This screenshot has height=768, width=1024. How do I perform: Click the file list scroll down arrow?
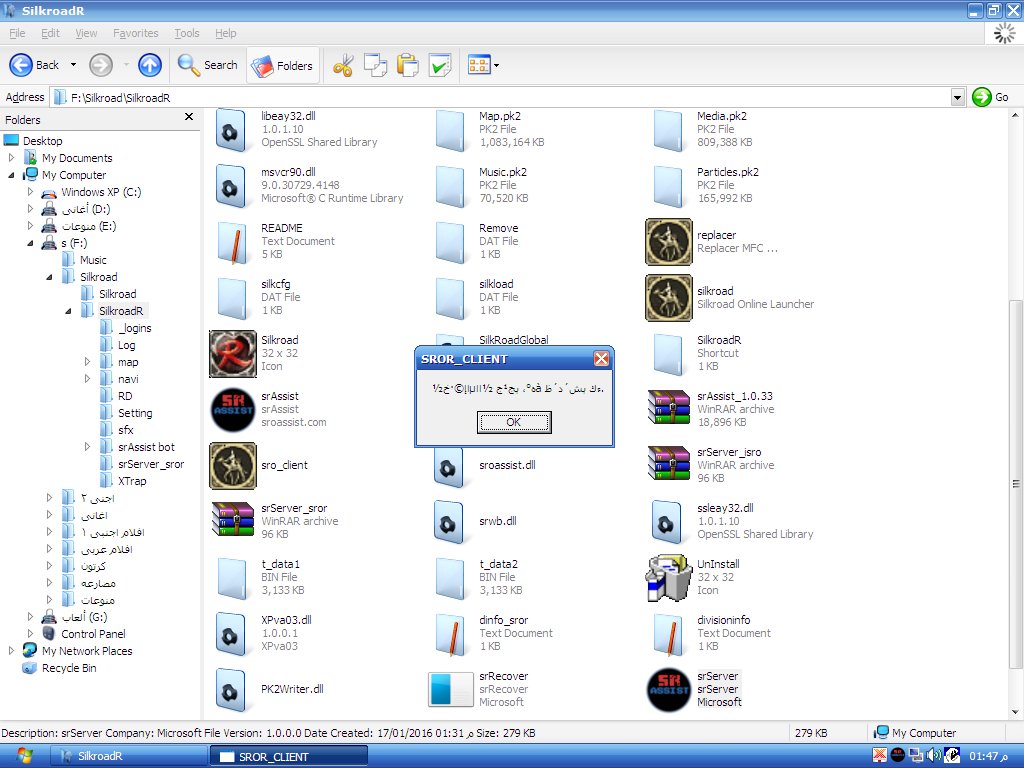pos(1016,712)
